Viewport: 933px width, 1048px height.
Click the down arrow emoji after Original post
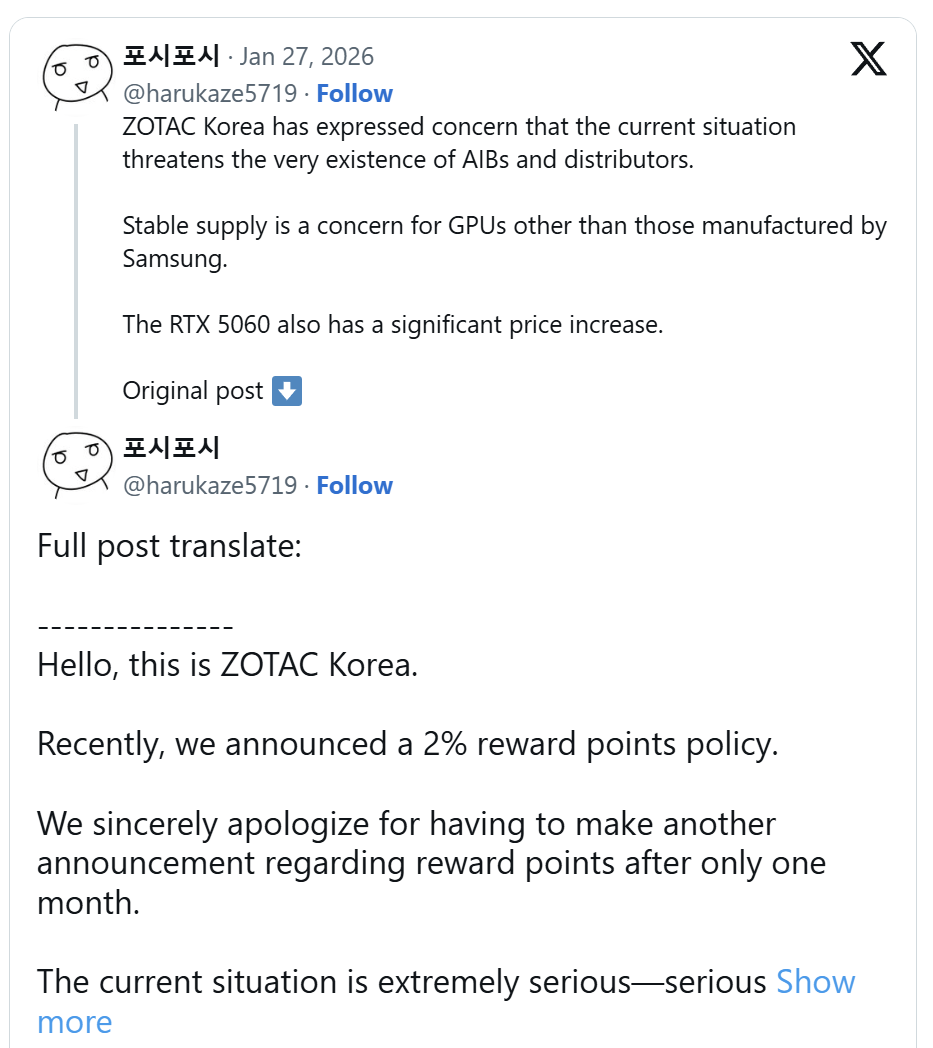click(287, 391)
